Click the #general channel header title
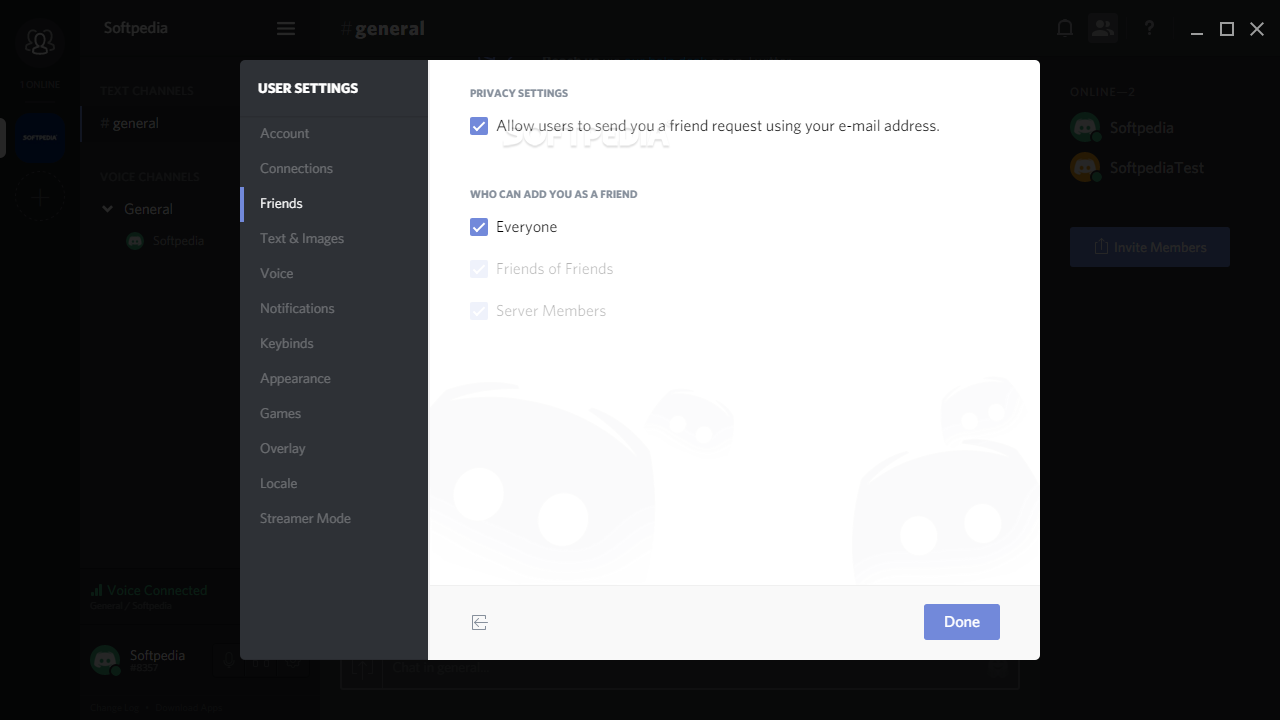Image resolution: width=1280 pixels, height=720 pixels. tap(382, 29)
